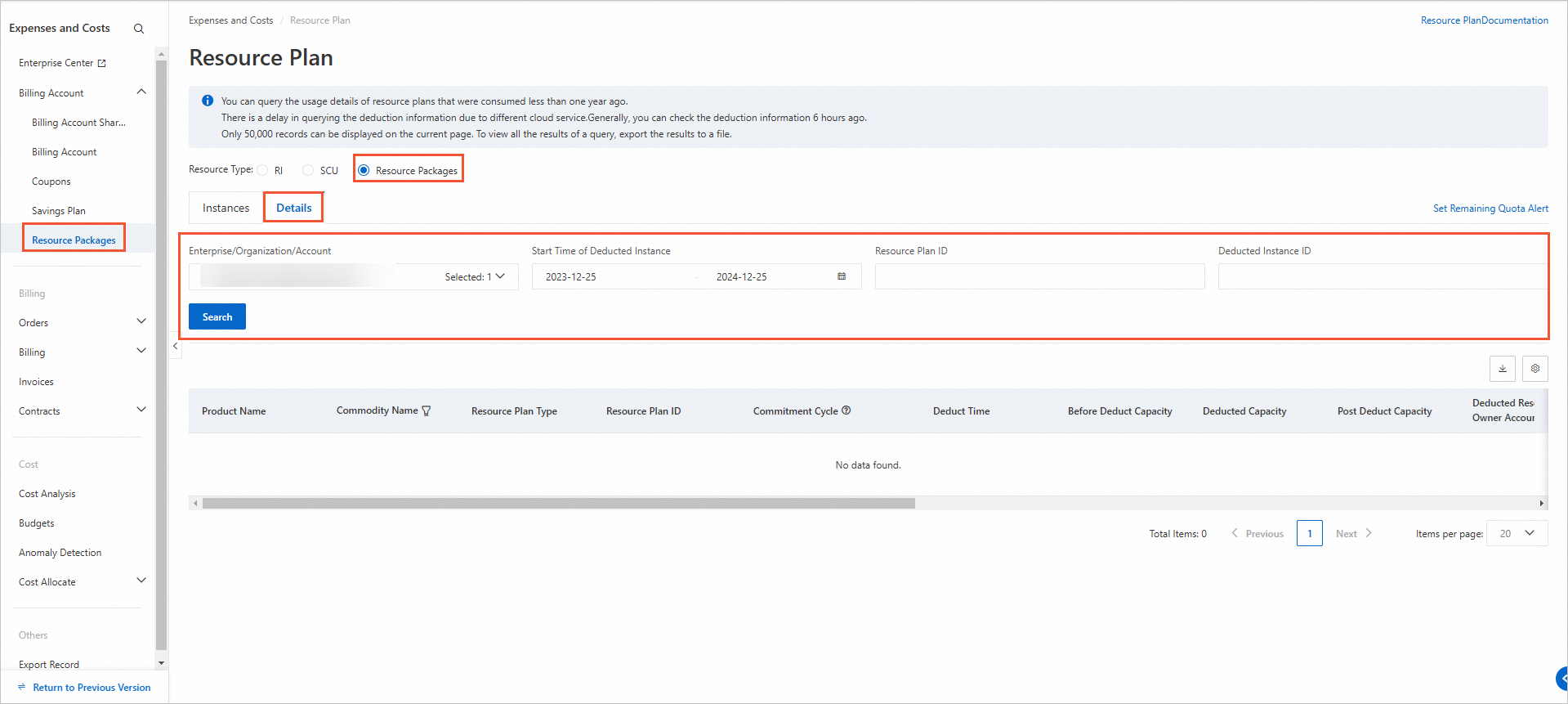Screen dimensions: 1568x704
Task: Switch to the Details tab
Action: tap(294, 208)
